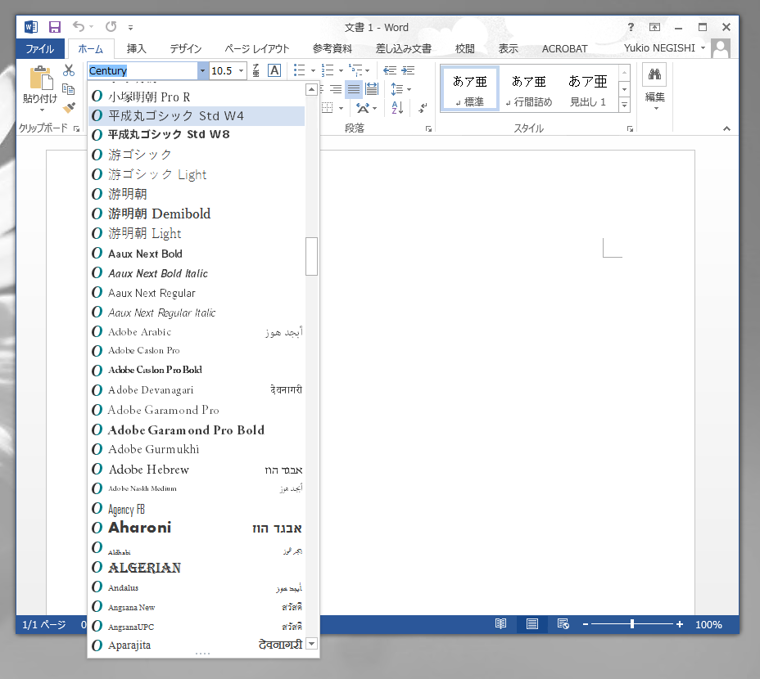
Task: Click the Help question mark icon
Action: tap(631, 27)
